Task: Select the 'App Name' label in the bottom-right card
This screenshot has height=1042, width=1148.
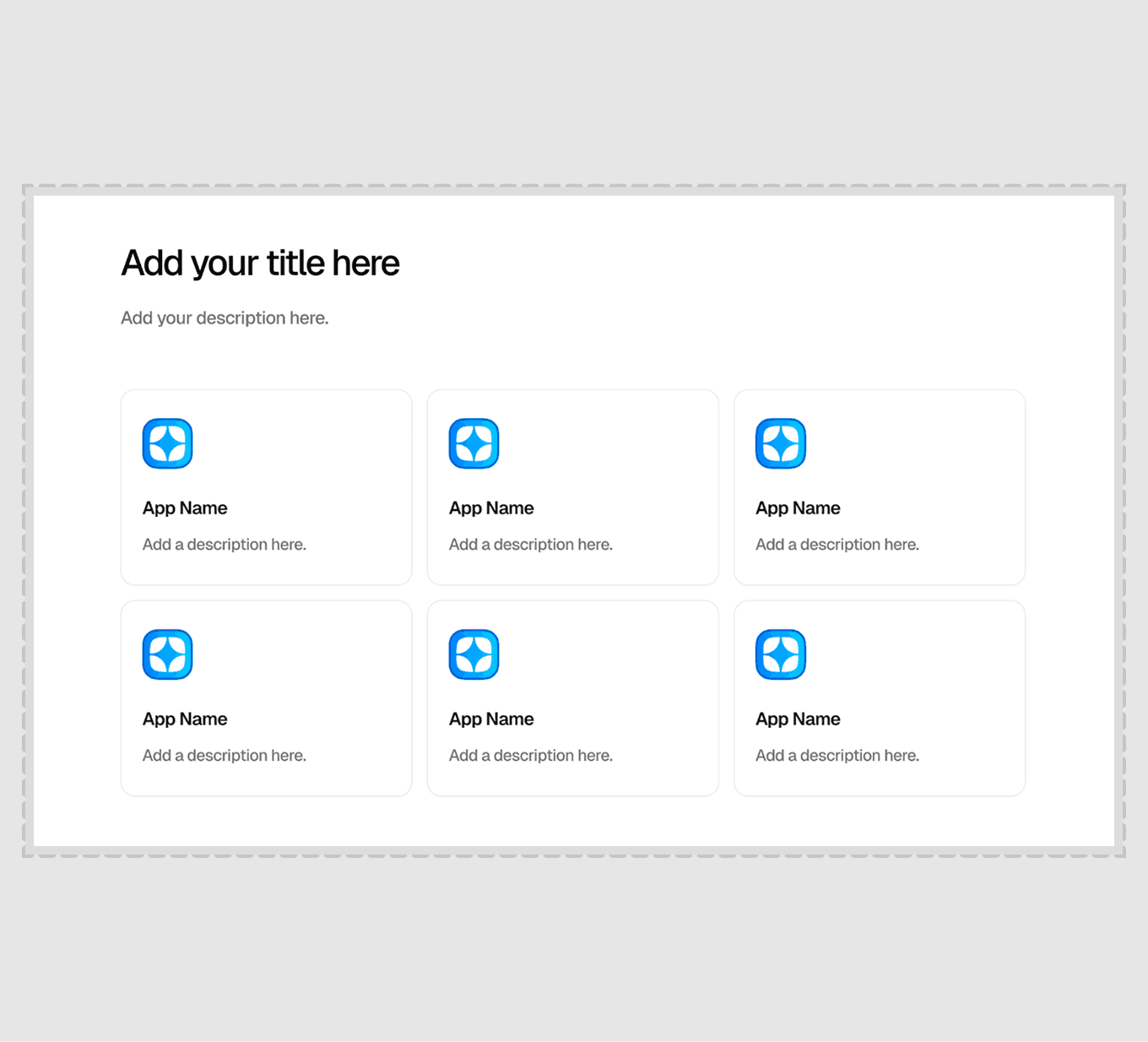Action: click(x=798, y=719)
